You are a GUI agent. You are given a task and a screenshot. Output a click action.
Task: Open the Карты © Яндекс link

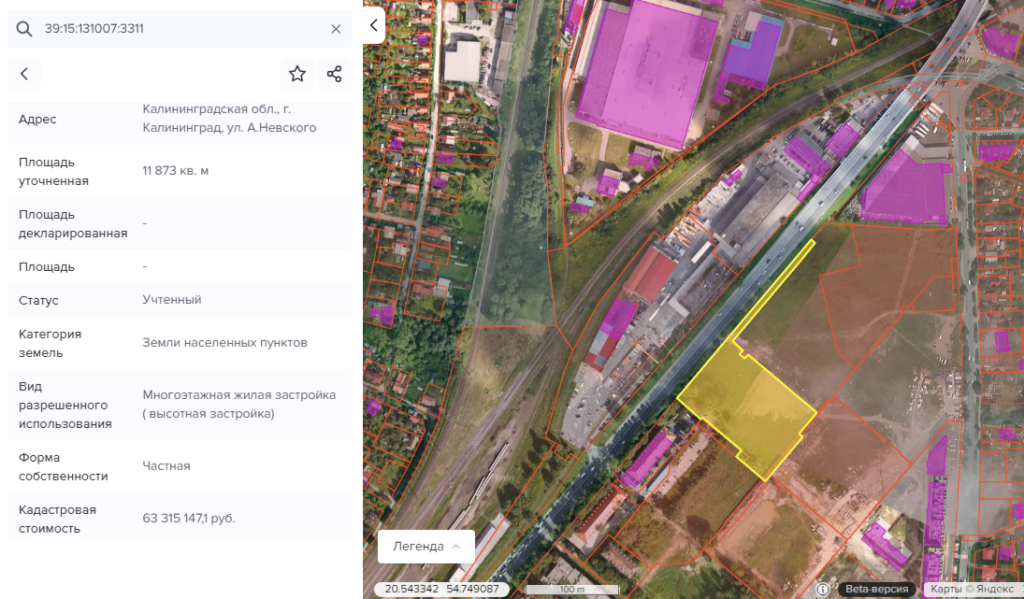point(972,589)
